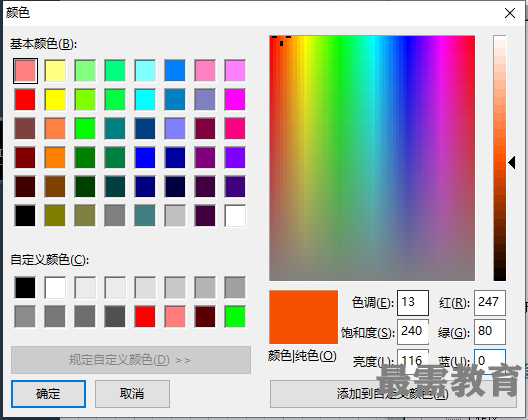The height and width of the screenshot is (420, 528).
Task: Click the 基本颜色(B): label
Action: pos(43,44)
